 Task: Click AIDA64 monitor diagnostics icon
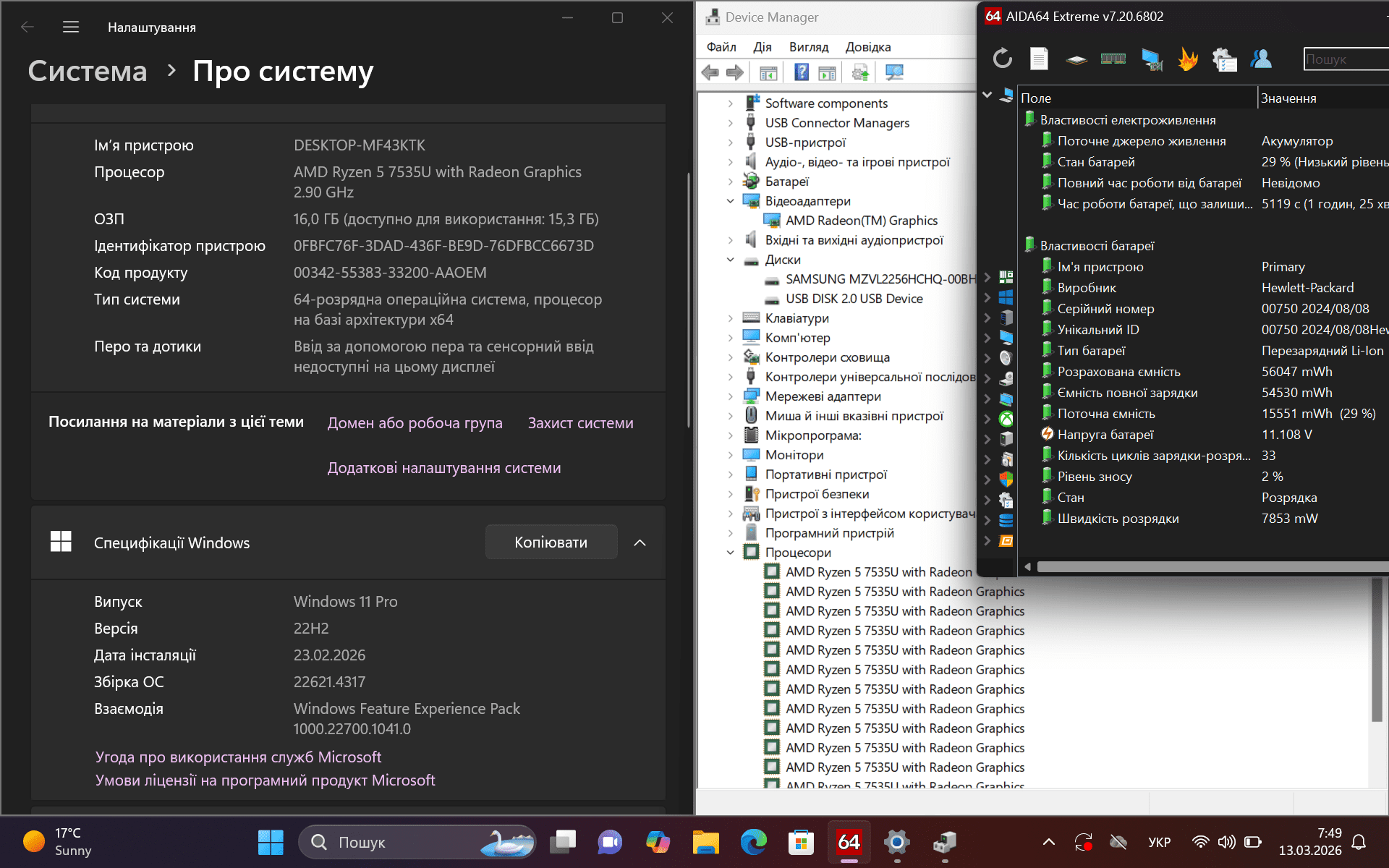(1151, 59)
